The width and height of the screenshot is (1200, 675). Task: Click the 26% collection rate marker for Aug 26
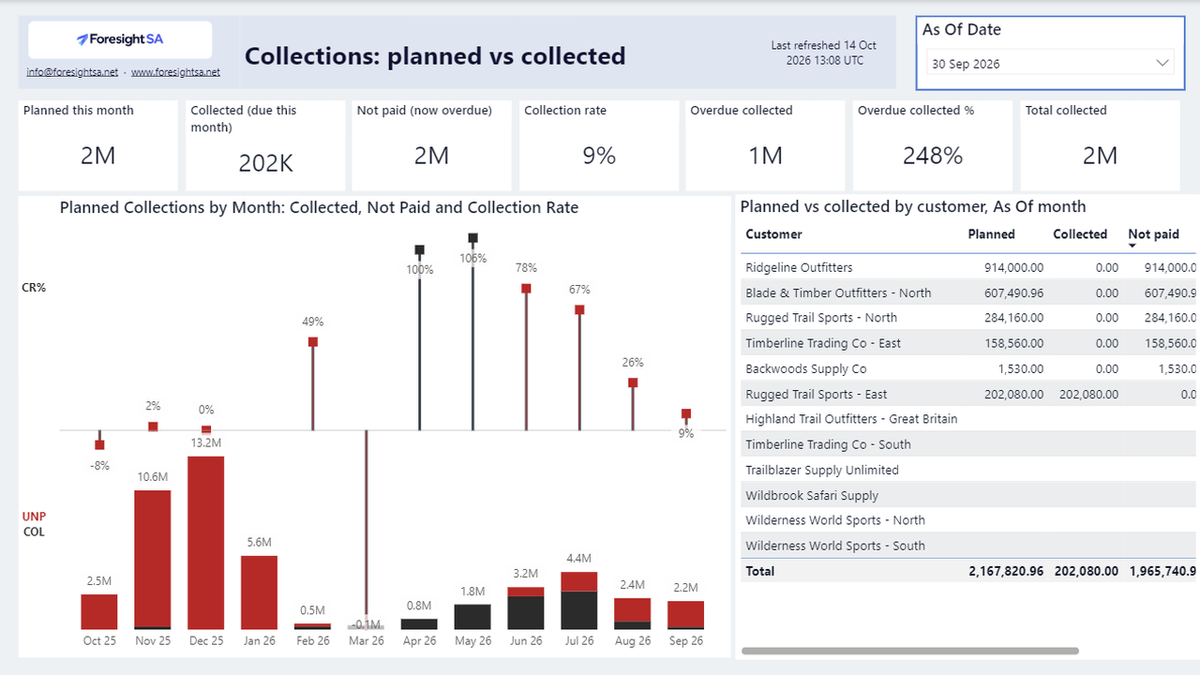pos(632,382)
